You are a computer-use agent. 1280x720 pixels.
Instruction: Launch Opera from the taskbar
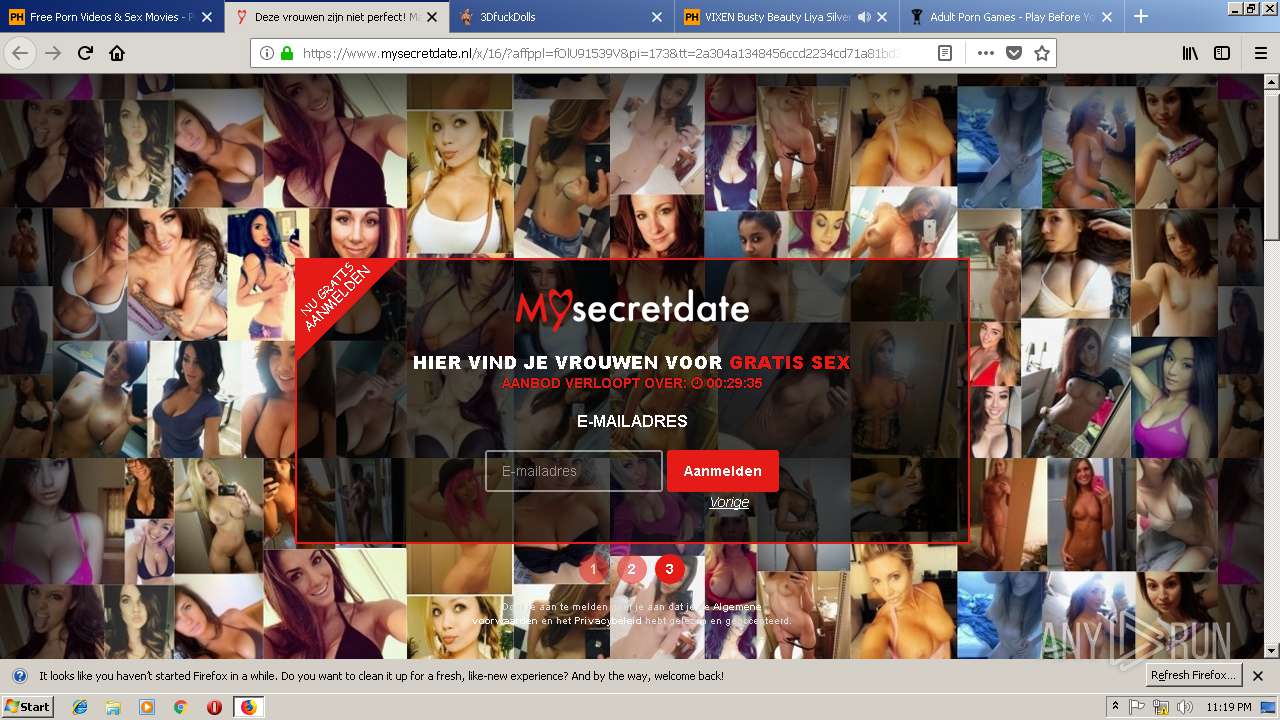pyautogui.click(x=213, y=707)
